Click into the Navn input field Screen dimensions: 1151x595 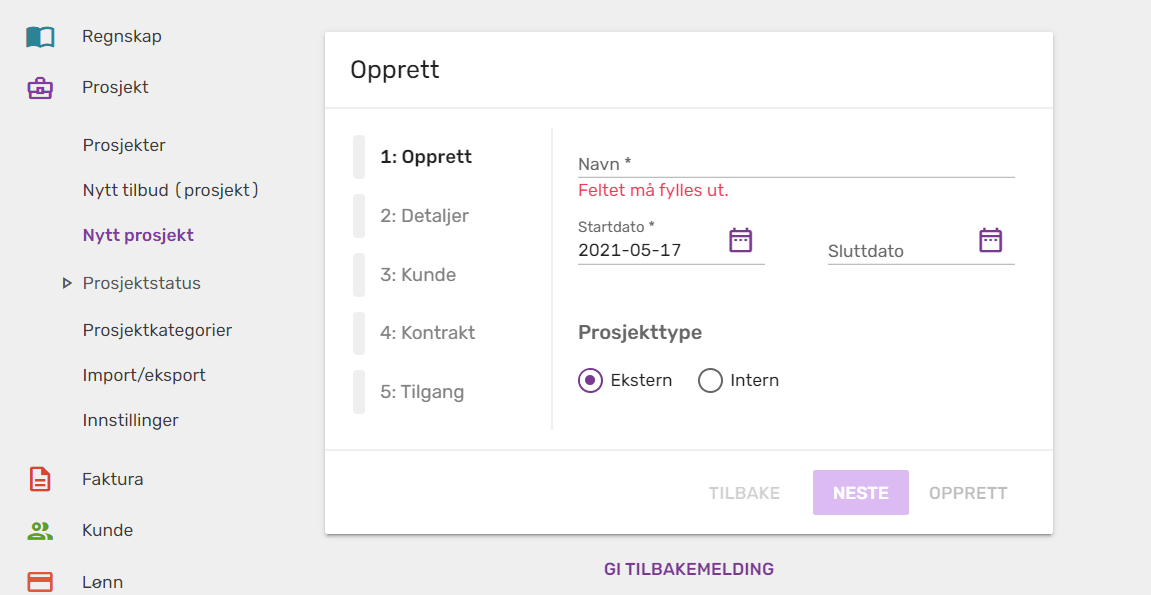coord(795,164)
